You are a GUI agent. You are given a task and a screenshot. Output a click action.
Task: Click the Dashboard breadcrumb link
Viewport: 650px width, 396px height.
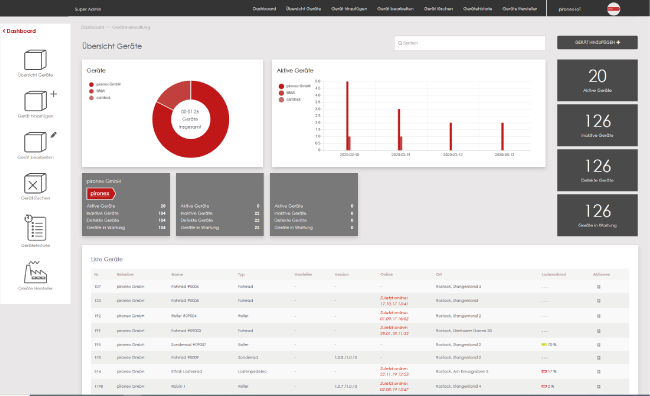[92, 27]
